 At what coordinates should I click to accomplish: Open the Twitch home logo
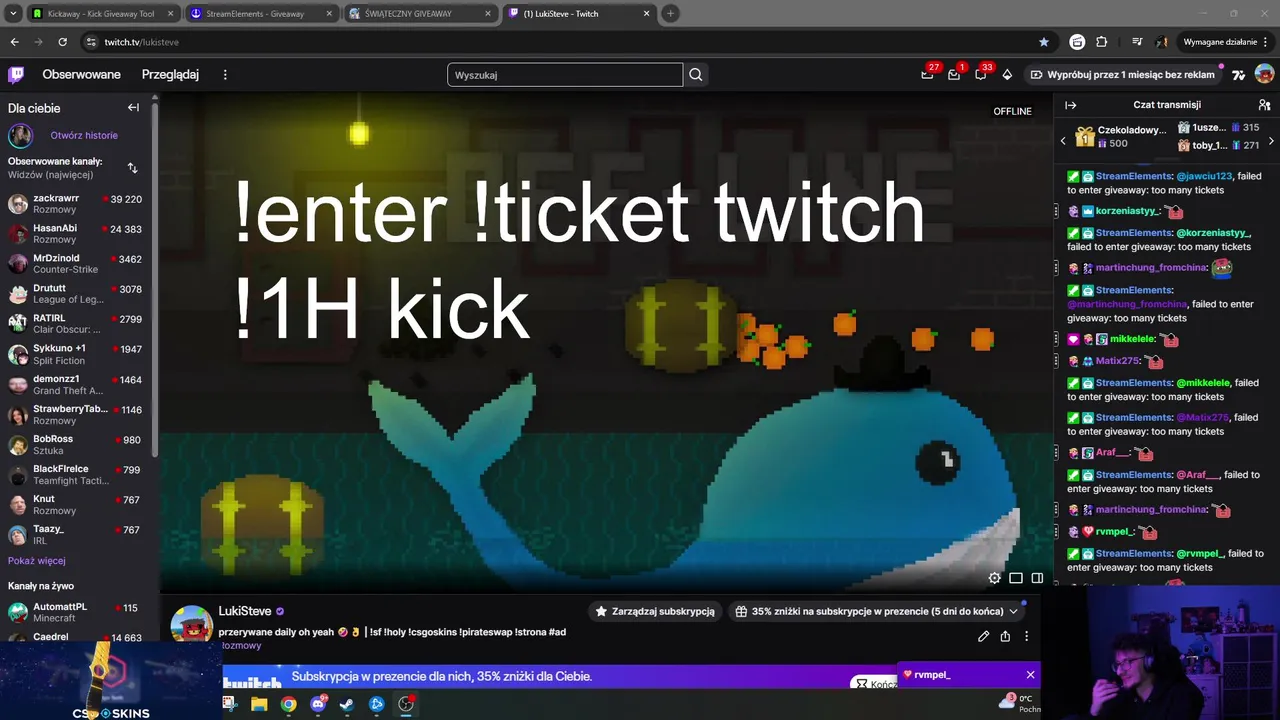click(x=16, y=74)
